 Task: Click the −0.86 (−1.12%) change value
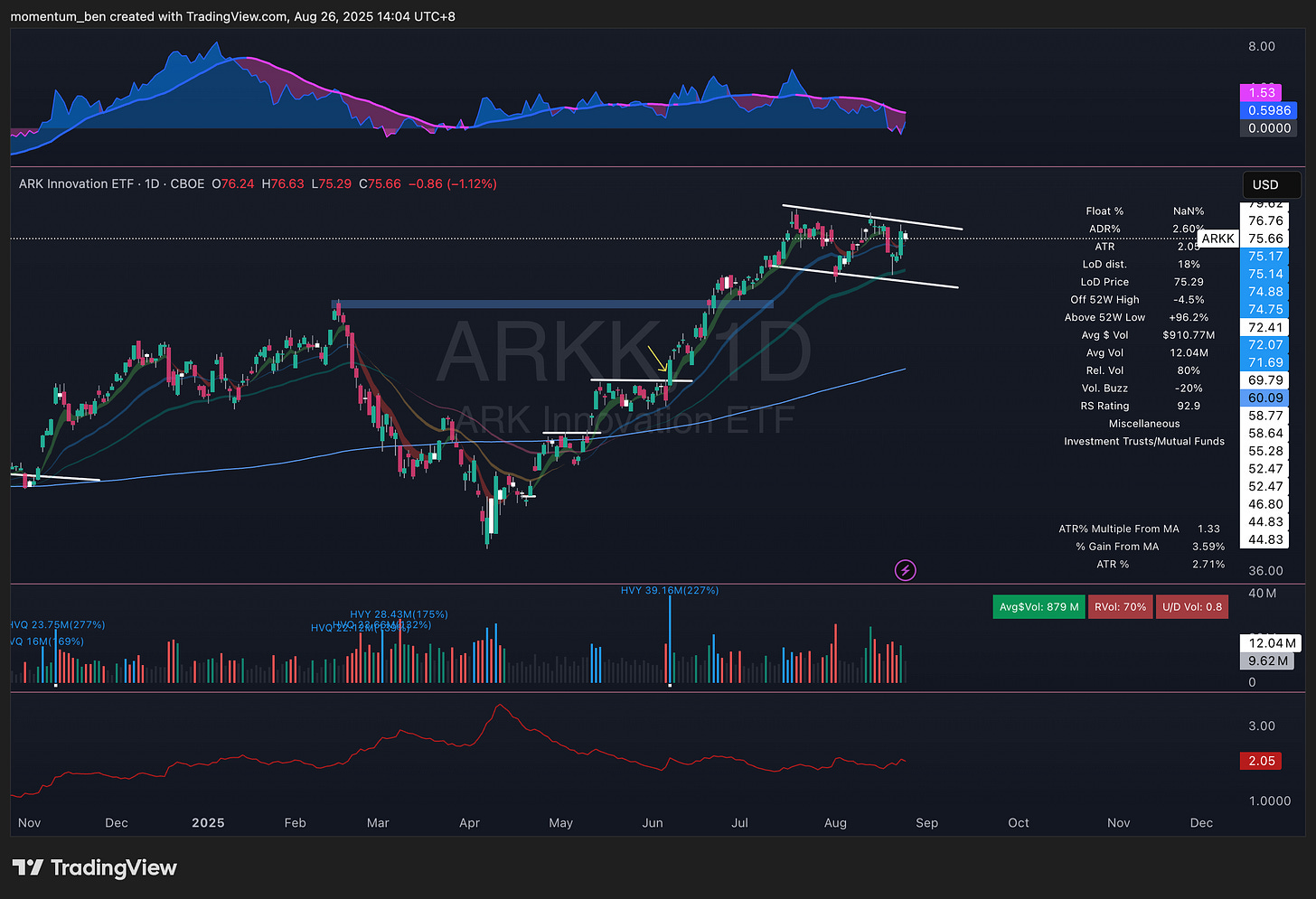coord(452,183)
